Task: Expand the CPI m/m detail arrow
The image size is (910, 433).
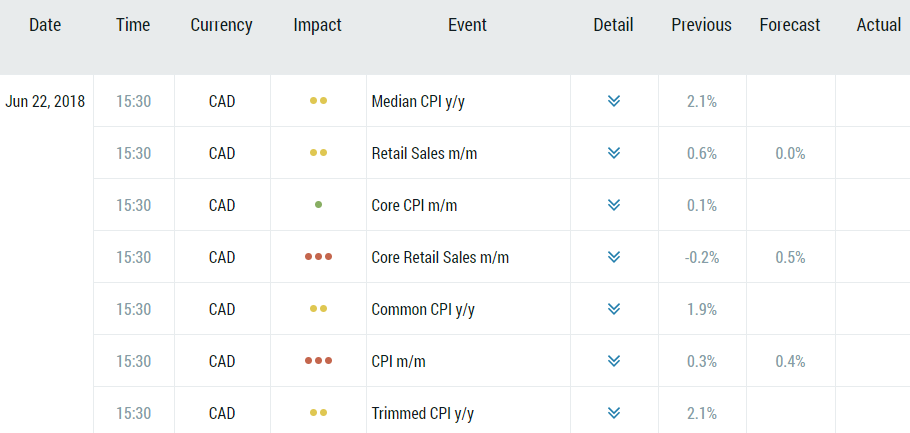Action: (614, 361)
